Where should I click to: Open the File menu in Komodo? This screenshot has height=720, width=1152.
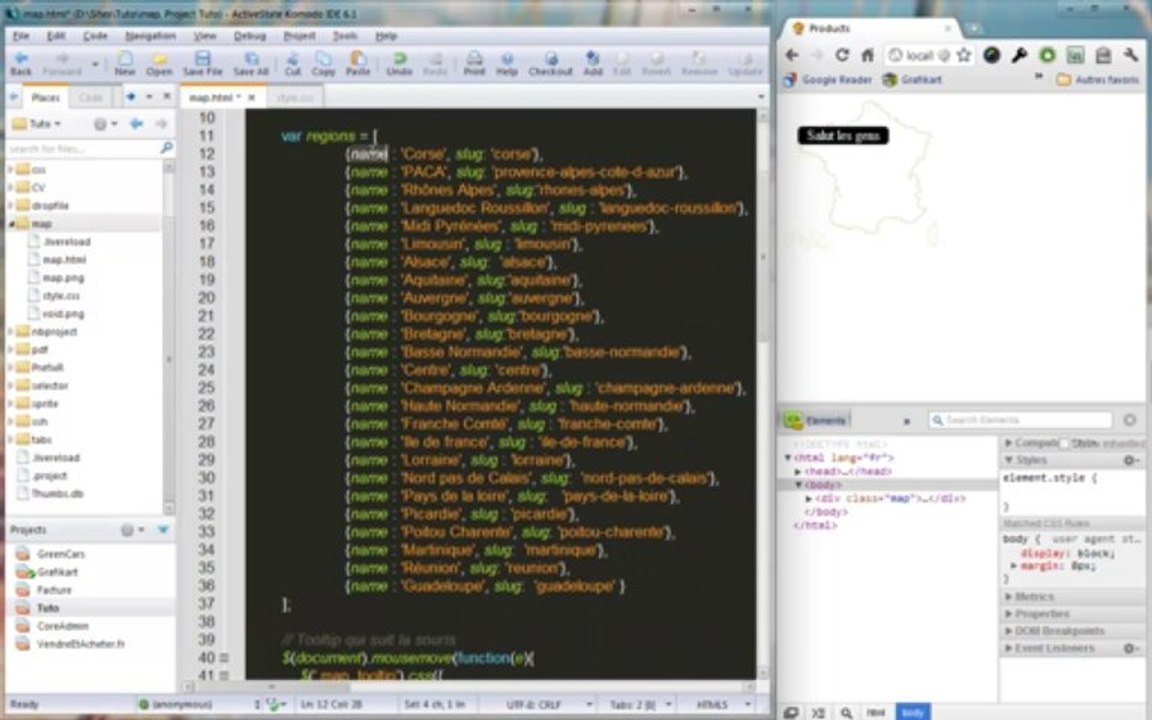click(21, 35)
